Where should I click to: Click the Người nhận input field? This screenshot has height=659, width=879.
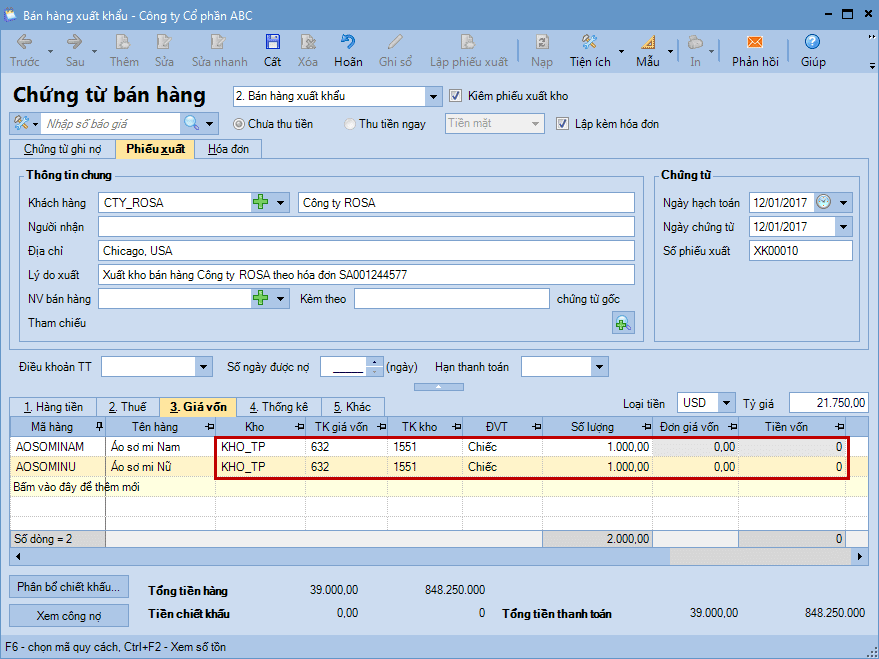(366, 227)
